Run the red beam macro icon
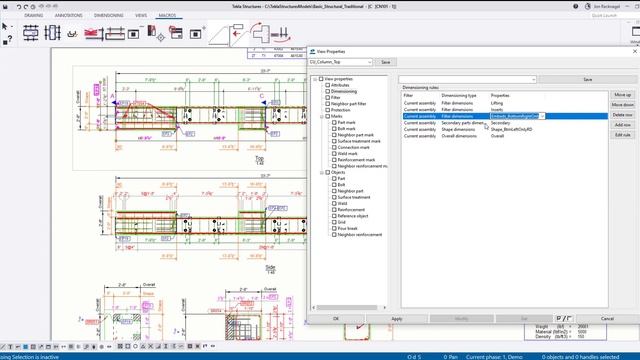The height and width of the screenshot is (360, 640). click(94, 33)
